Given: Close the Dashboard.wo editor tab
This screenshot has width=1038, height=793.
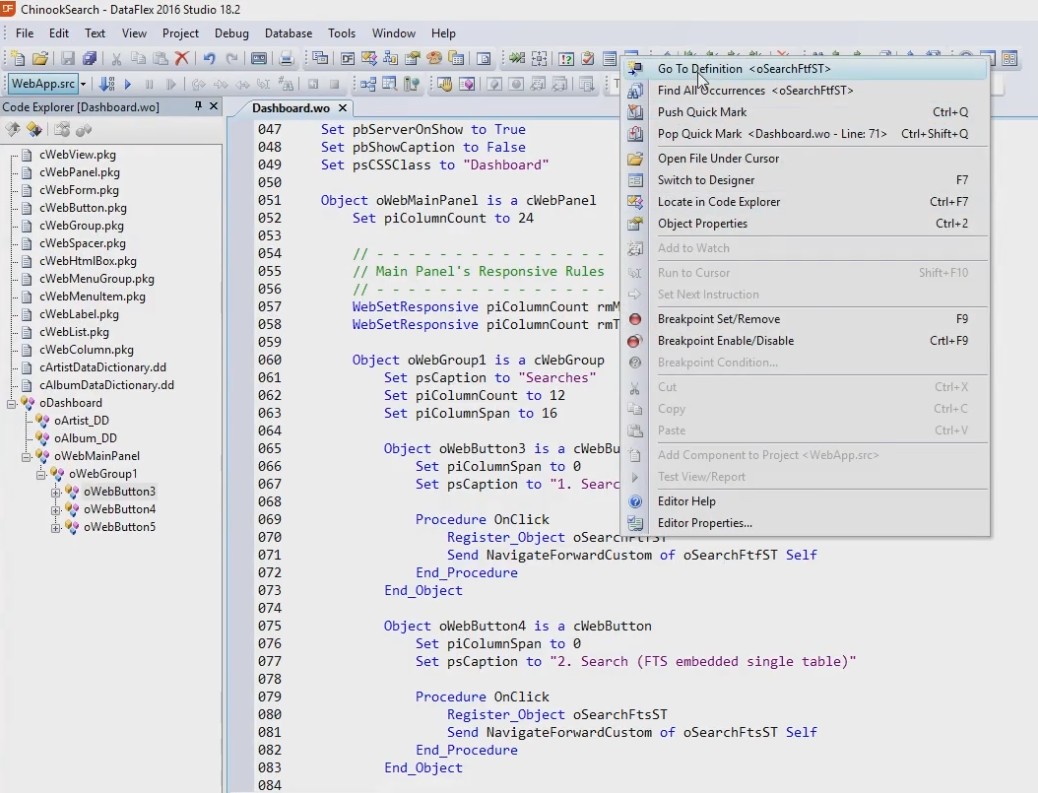Looking at the screenshot, I should click(x=342, y=108).
